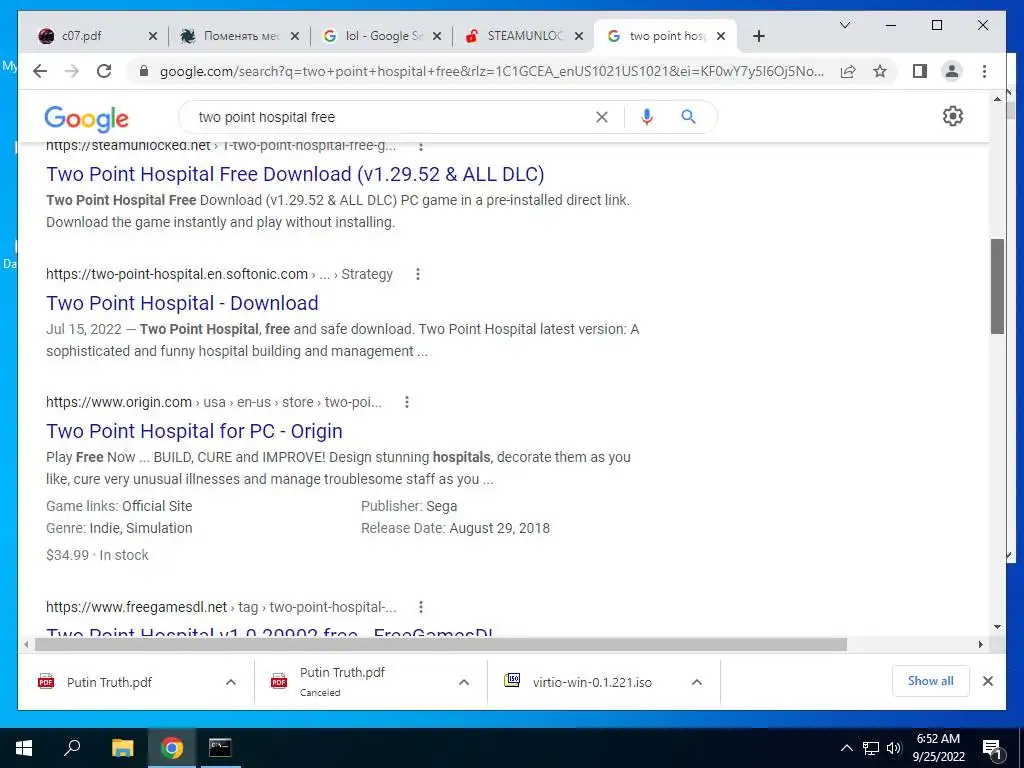
Task: Reload the current page
Action: 104,71
